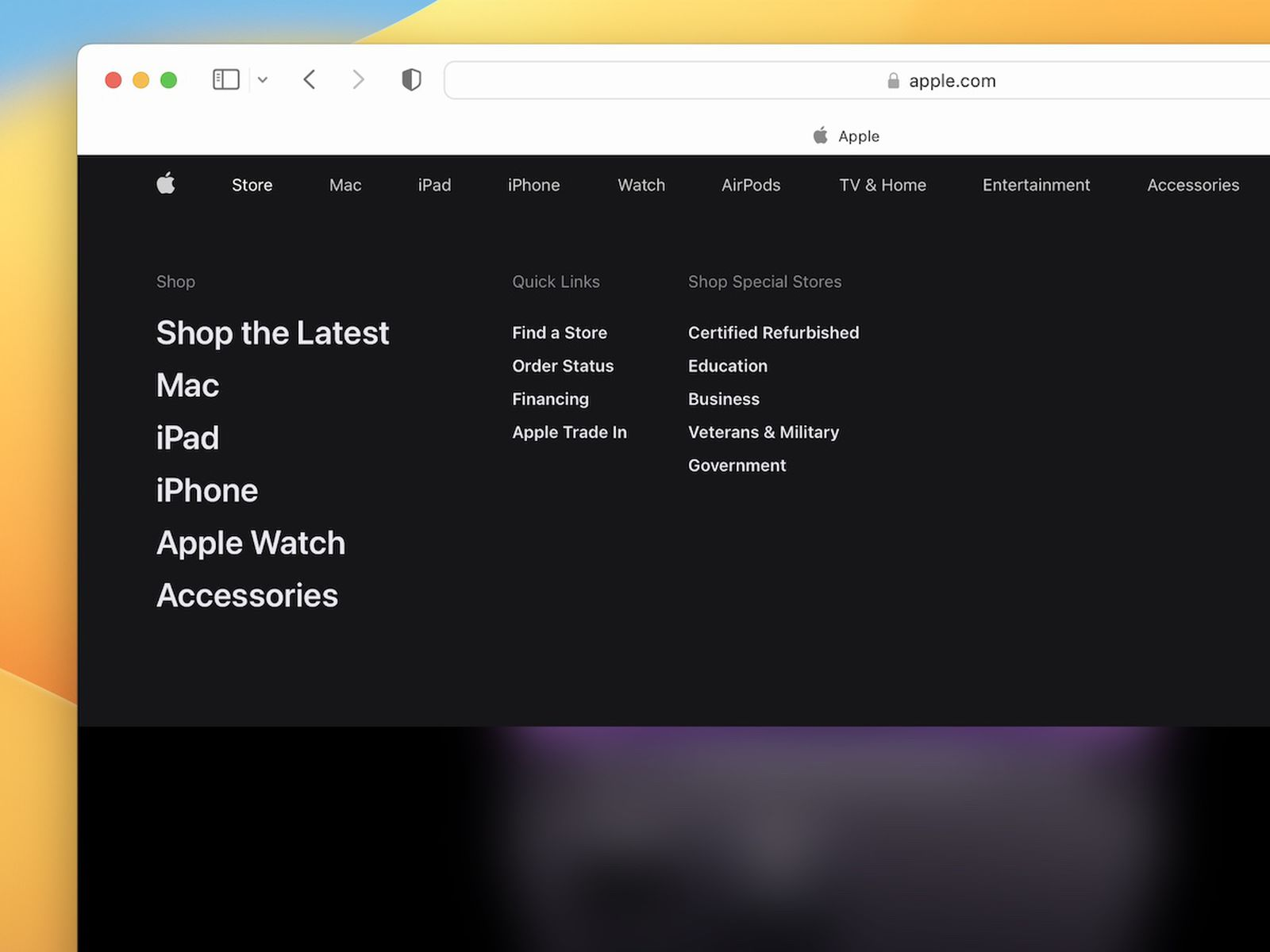
Task: Choose iPhone in the Shop list
Action: (207, 490)
